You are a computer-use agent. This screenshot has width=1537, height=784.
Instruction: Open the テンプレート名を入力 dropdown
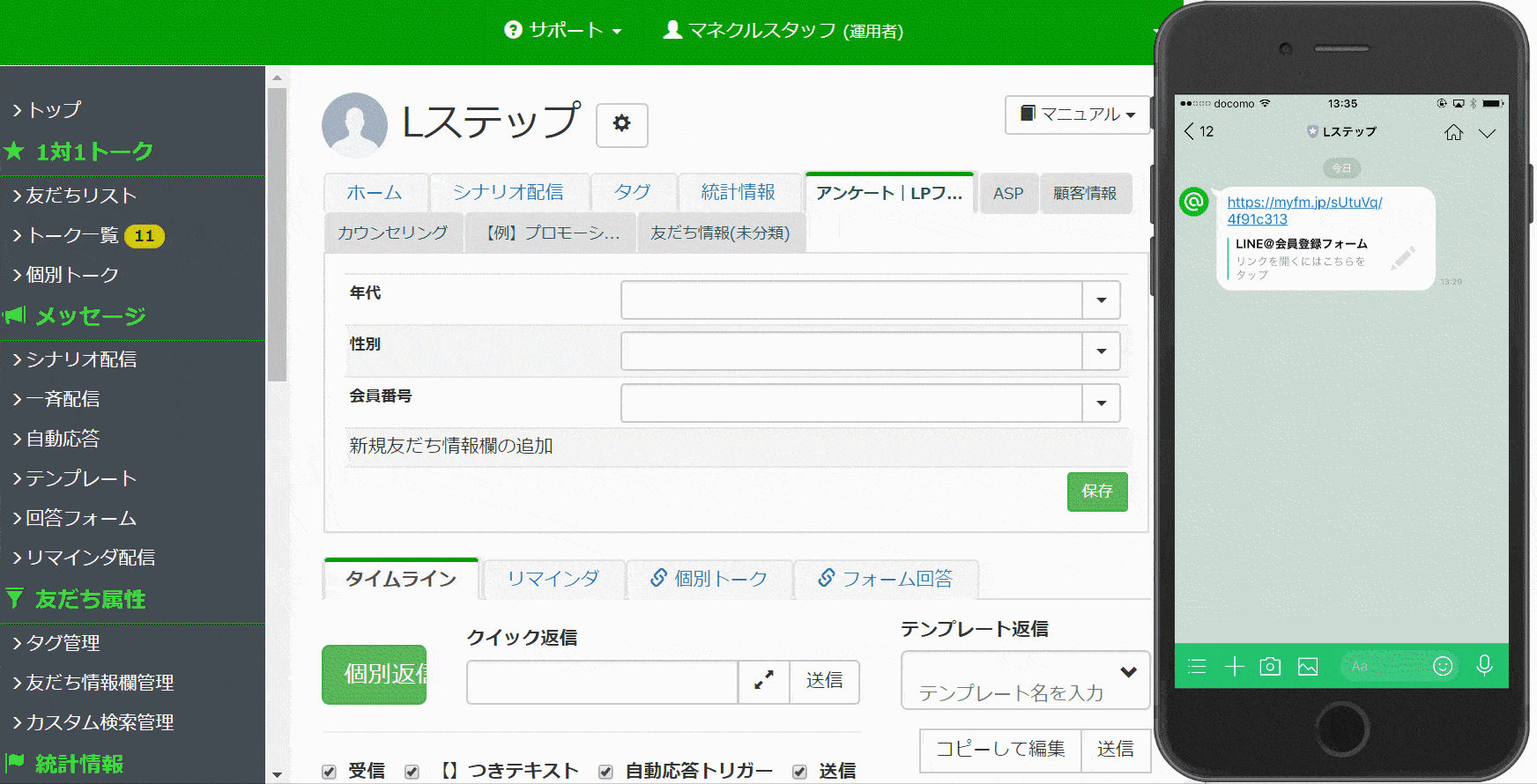[x=1026, y=680]
